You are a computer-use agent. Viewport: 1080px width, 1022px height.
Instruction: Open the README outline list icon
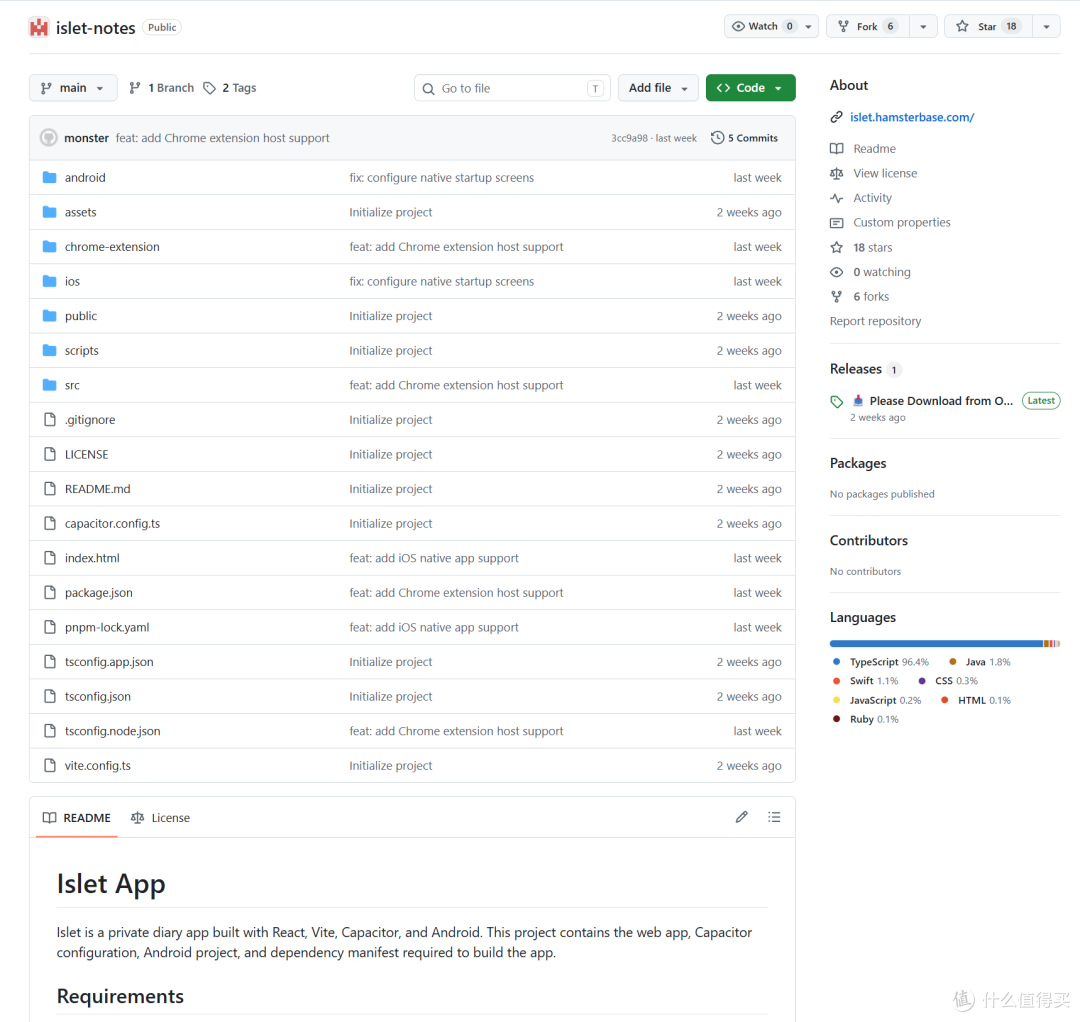coord(774,817)
